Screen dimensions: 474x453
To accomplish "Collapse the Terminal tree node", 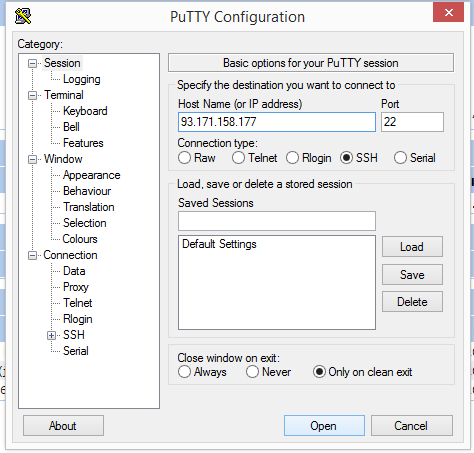I will pos(32,95).
